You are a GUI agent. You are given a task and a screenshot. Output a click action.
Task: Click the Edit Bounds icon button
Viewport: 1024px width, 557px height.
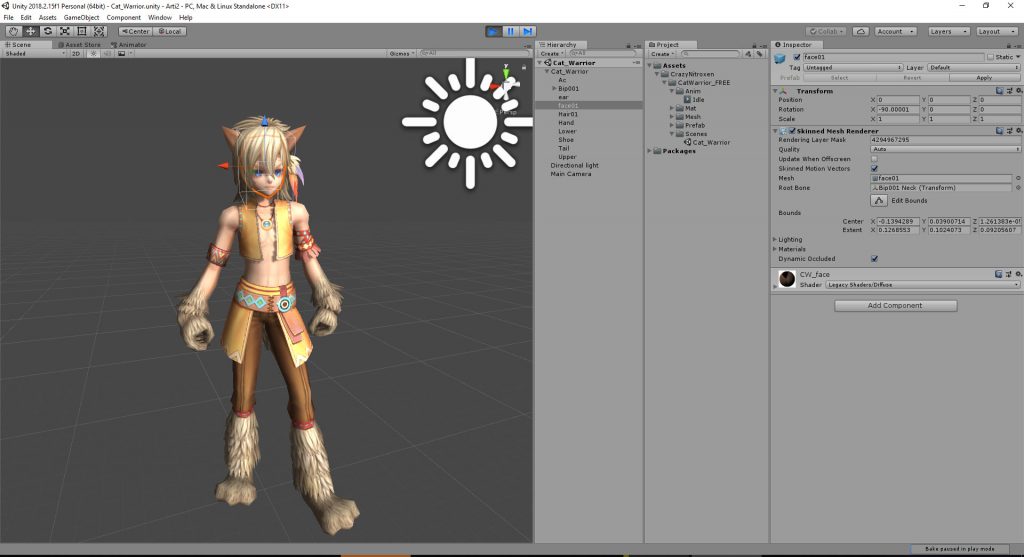pyautogui.click(x=879, y=200)
